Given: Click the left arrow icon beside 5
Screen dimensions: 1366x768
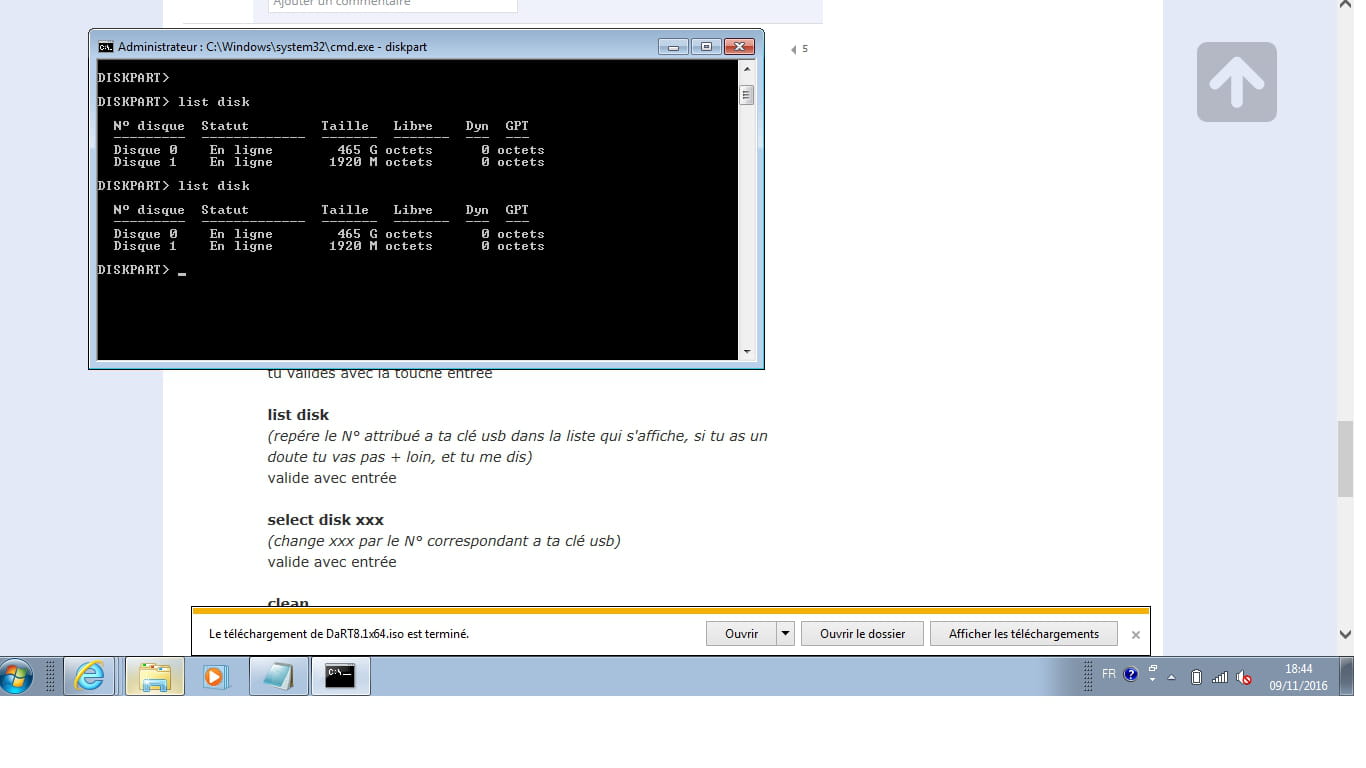Looking at the screenshot, I should coord(794,49).
